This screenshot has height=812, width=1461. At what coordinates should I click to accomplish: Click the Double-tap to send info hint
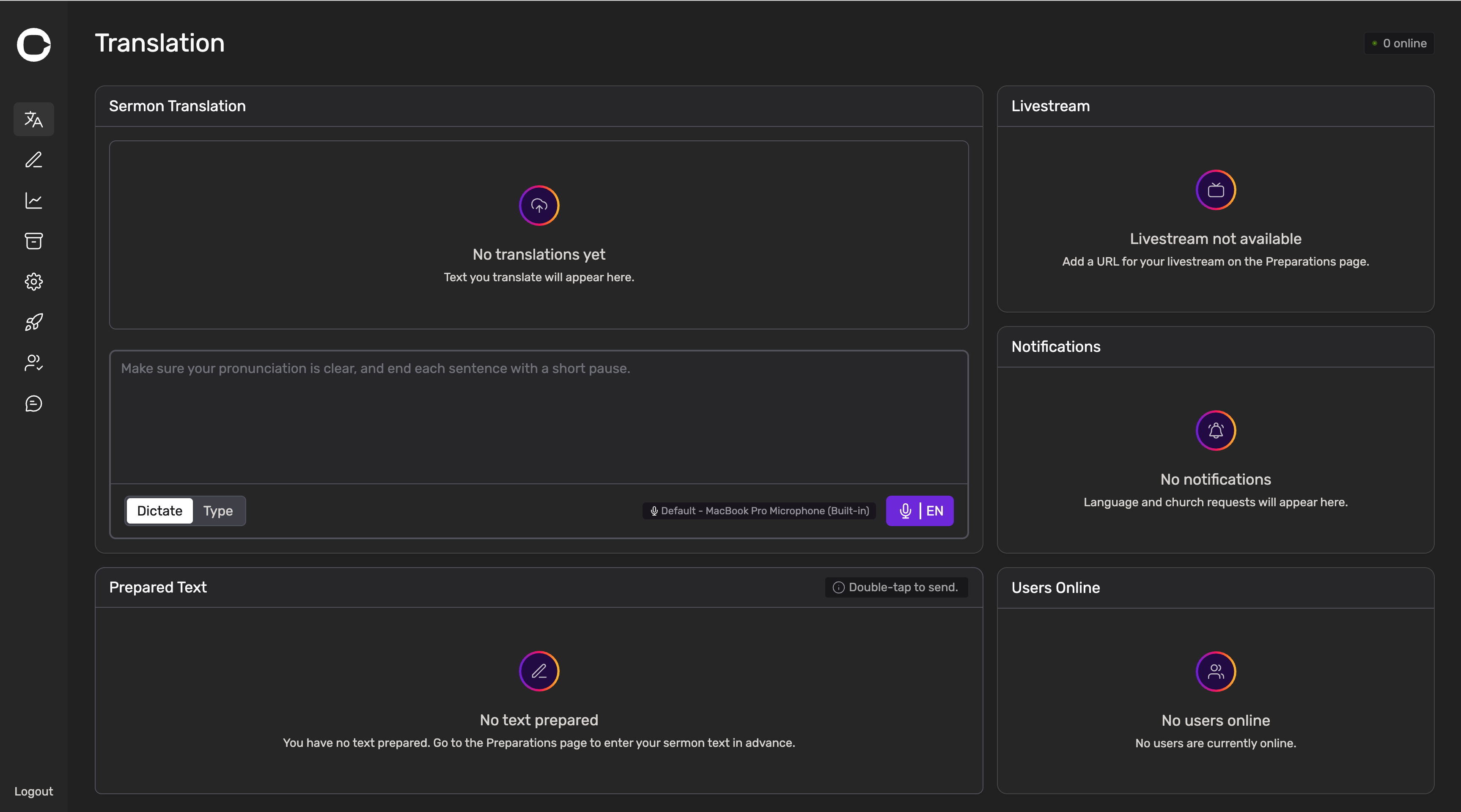tap(895, 587)
